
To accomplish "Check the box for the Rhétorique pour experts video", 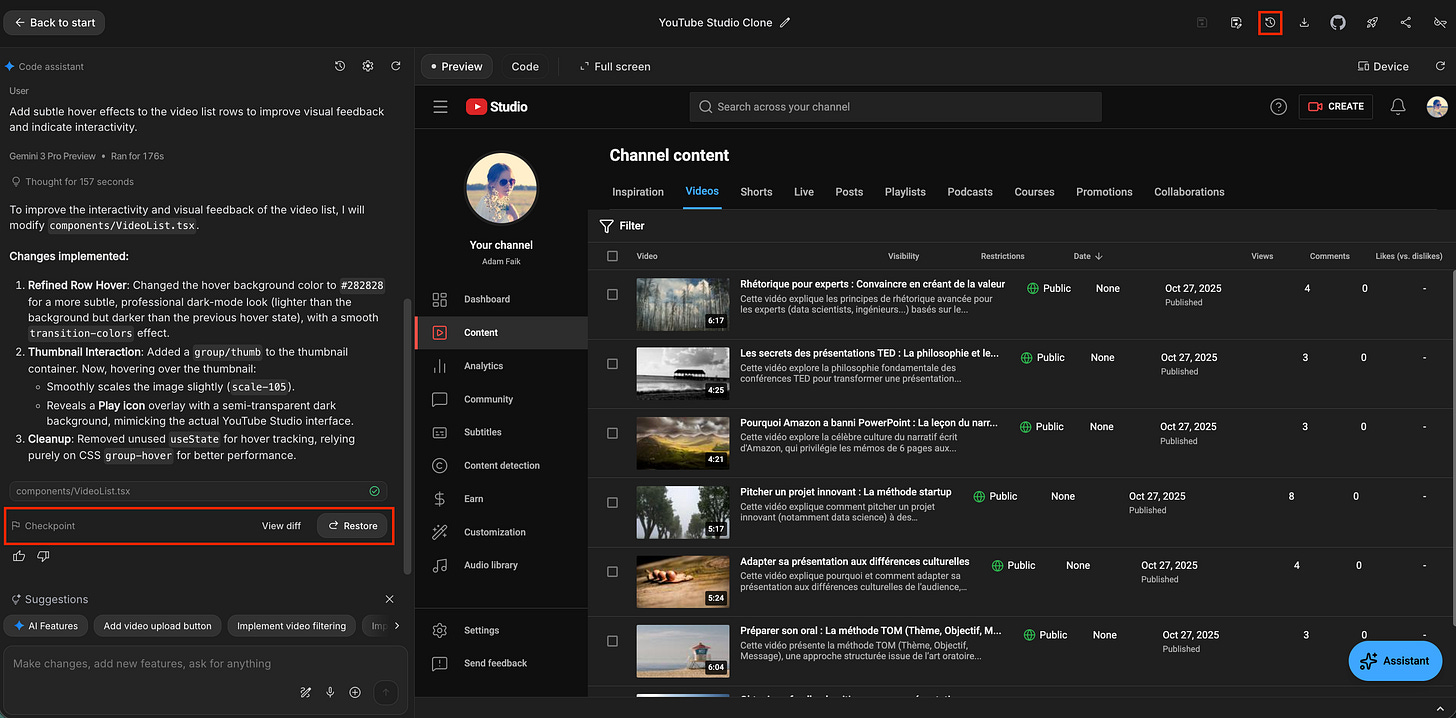I will click(x=612, y=292).
